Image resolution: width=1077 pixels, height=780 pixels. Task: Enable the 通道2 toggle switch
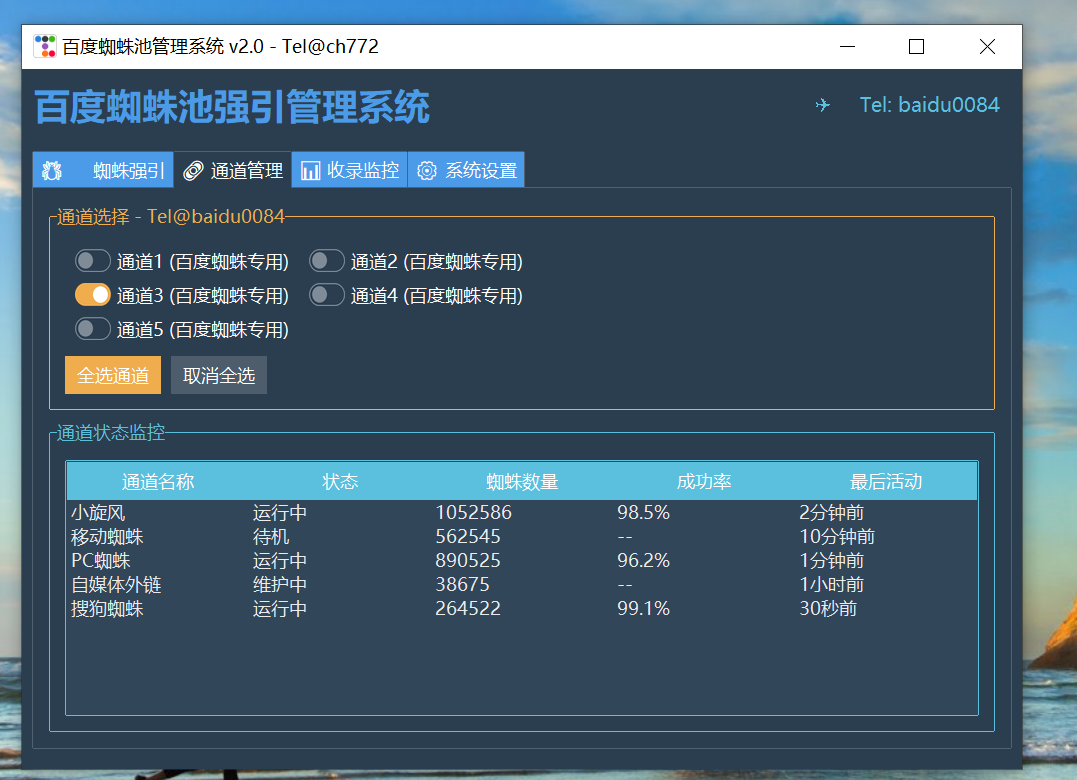point(326,261)
